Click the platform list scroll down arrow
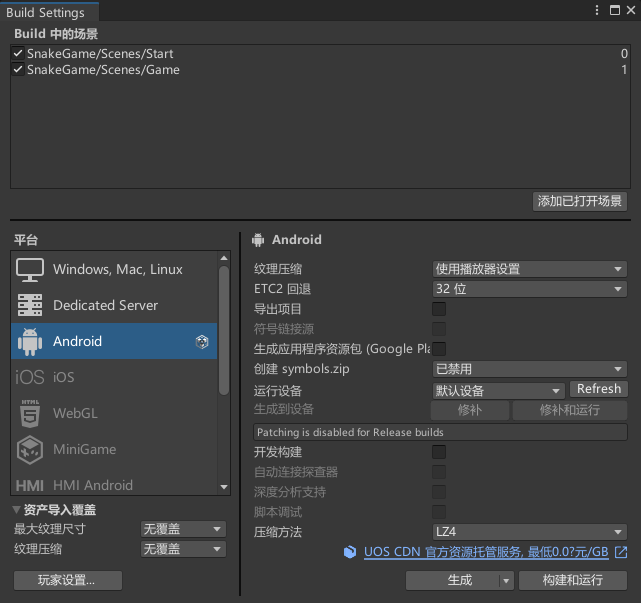This screenshot has height=603, width=641. 224,487
